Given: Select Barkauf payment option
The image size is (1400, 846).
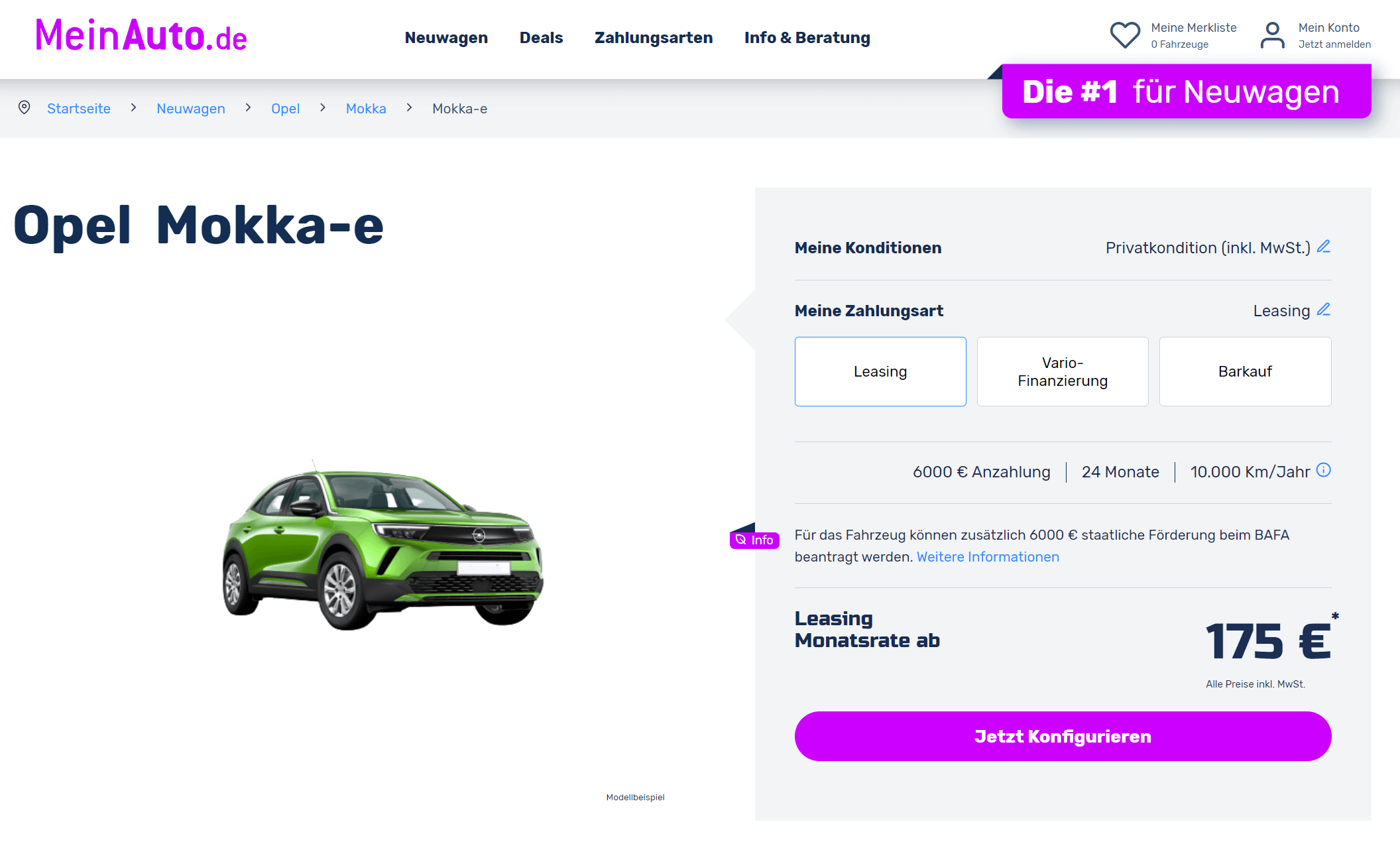Looking at the screenshot, I should pyautogui.click(x=1245, y=371).
